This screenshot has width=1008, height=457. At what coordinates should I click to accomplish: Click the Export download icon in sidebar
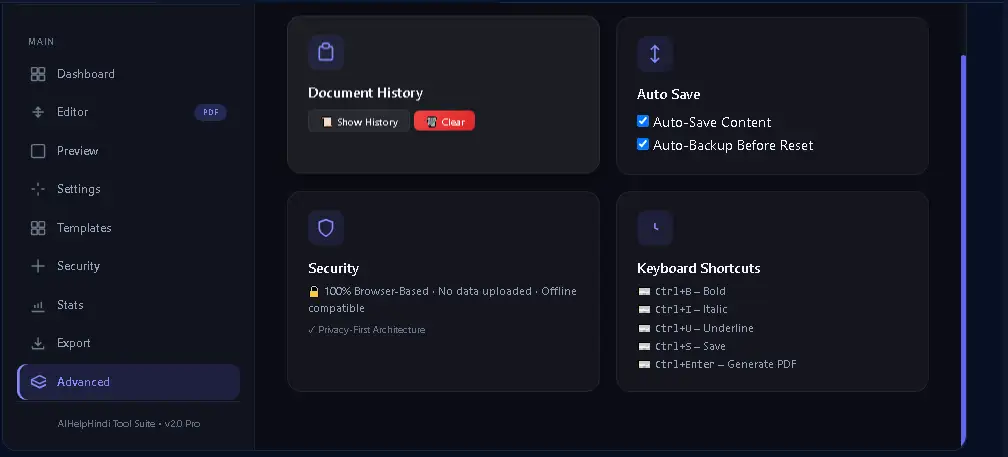pos(38,343)
